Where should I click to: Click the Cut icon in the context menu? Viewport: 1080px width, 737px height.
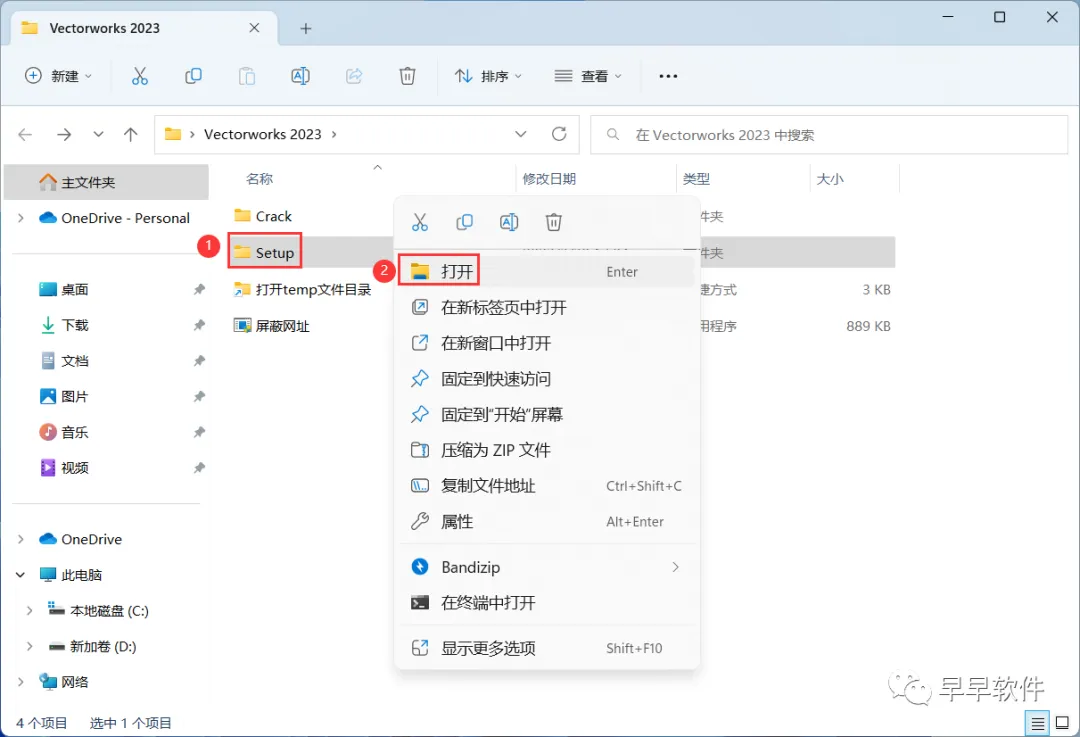(419, 222)
